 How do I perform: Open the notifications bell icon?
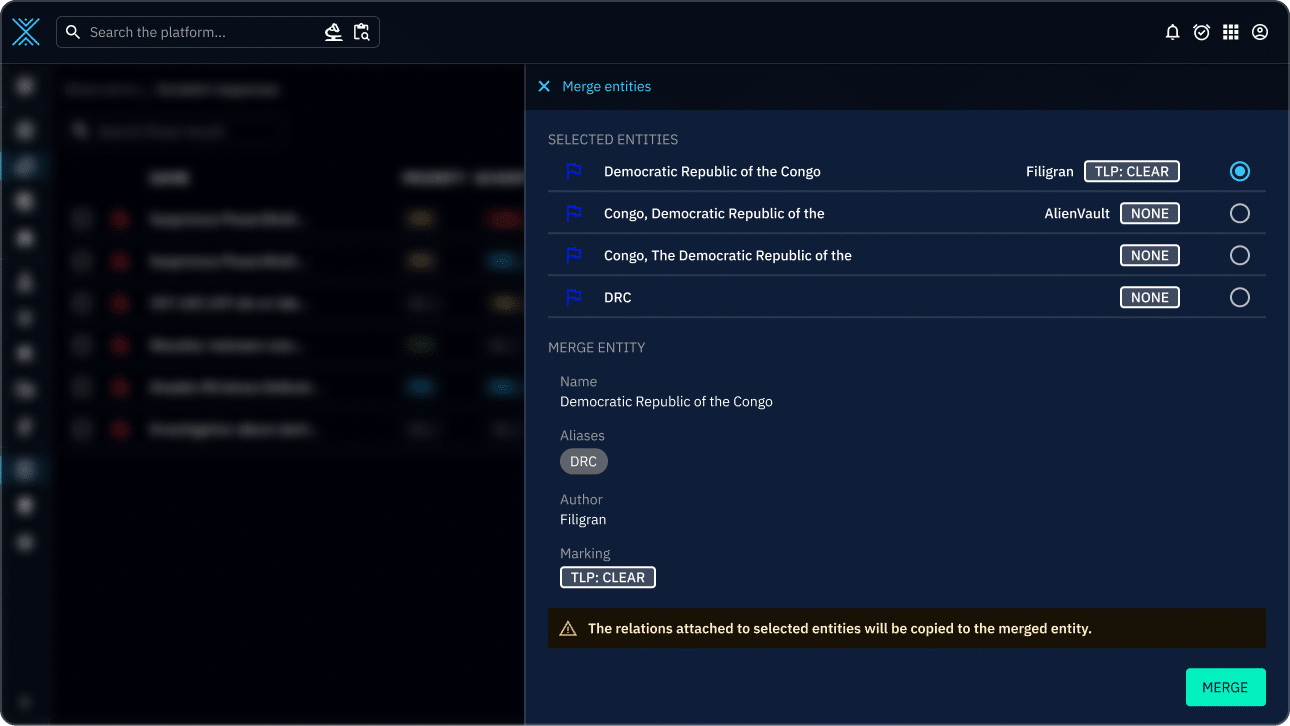pyautogui.click(x=1173, y=32)
